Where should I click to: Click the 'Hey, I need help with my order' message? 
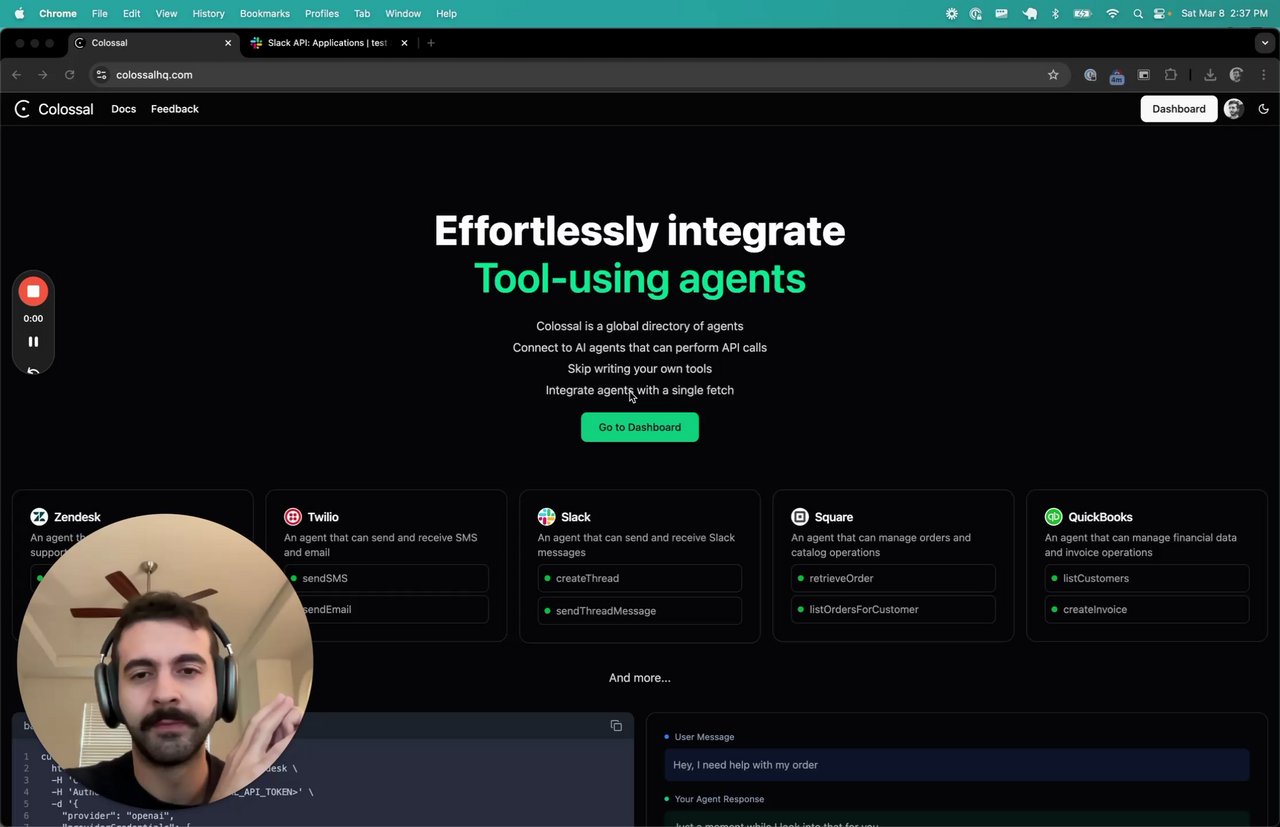[957, 765]
